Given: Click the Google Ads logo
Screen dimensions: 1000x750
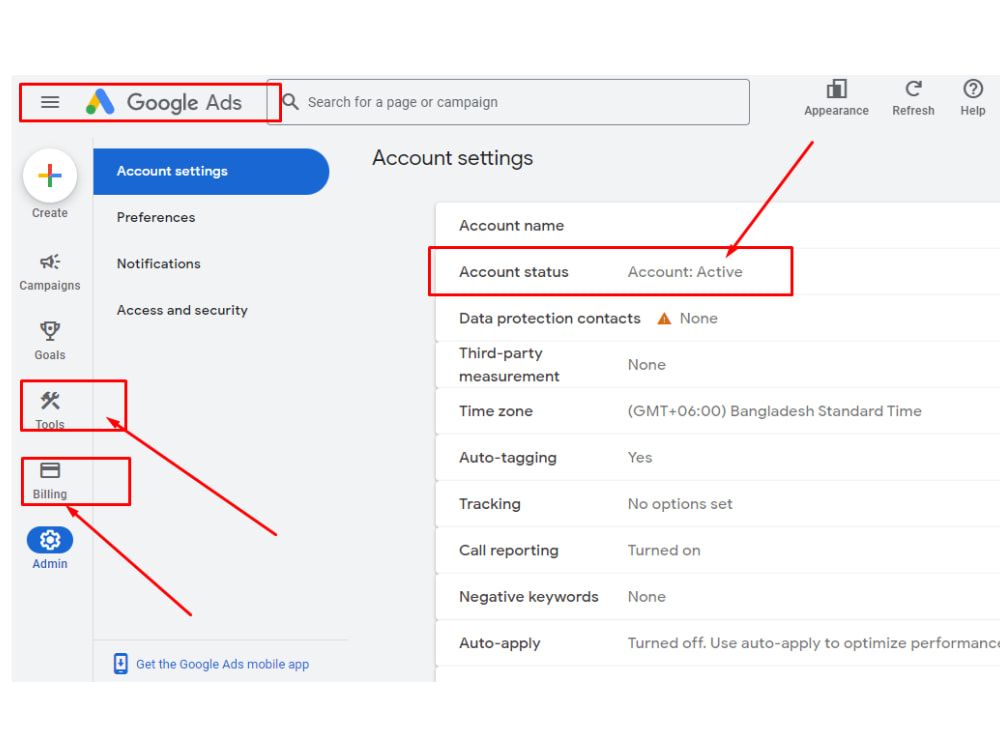Looking at the screenshot, I should pyautogui.click(x=164, y=102).
